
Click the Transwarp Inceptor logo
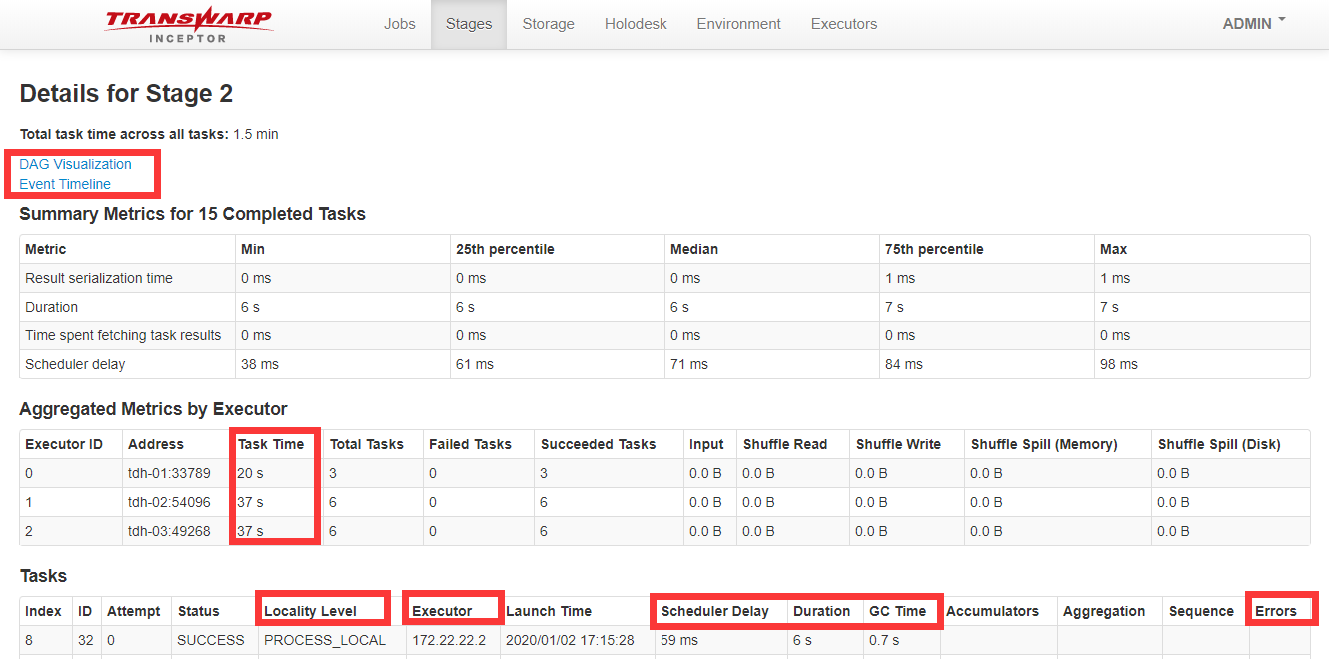point(188,25)
